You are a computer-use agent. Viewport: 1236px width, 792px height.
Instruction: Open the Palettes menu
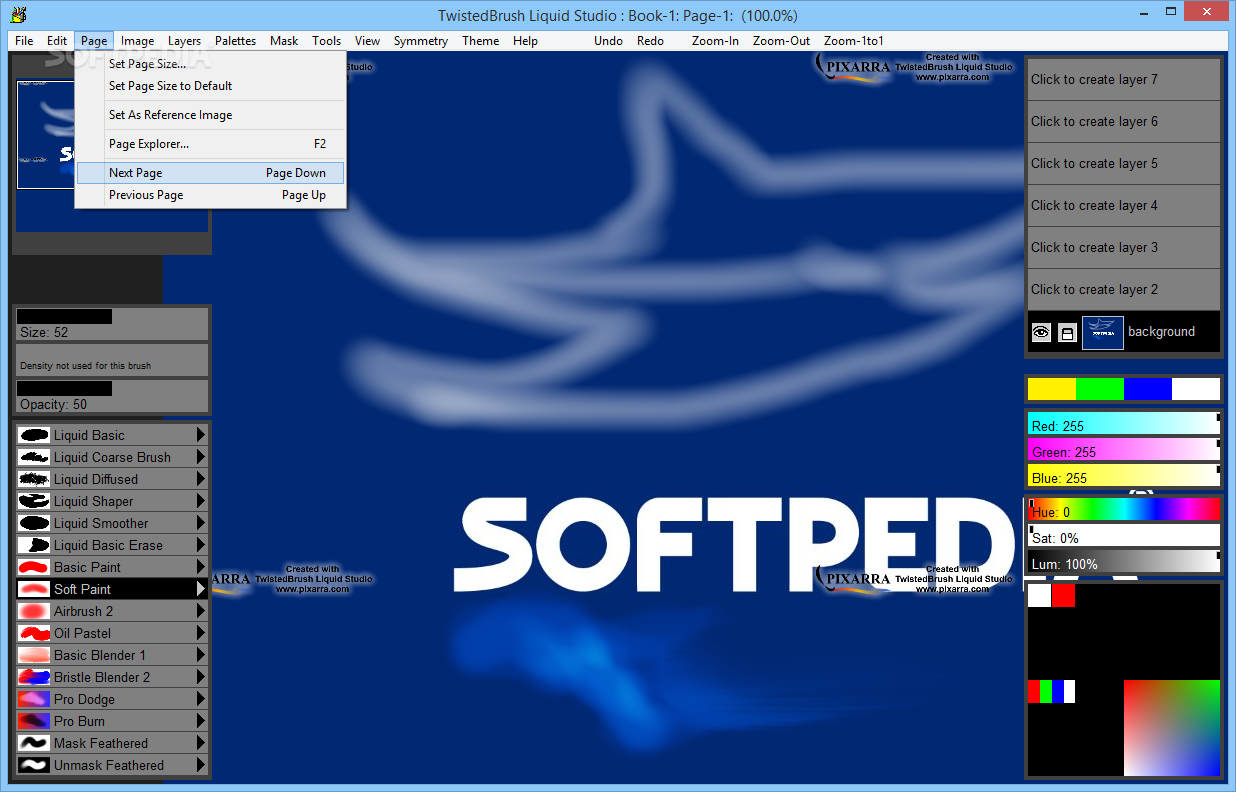point(235,41)
